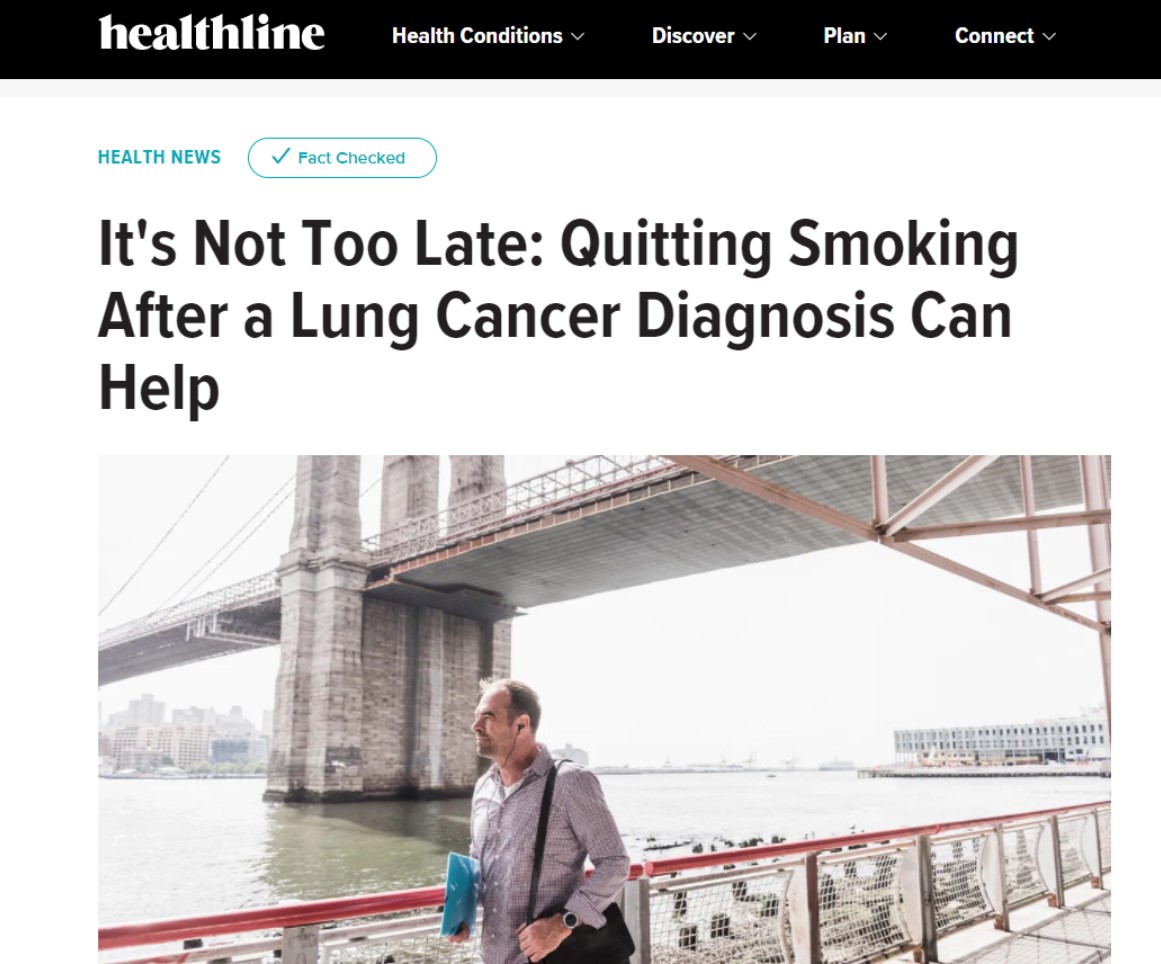Expand the chevron next to Discover
The image size is (1161, 964).
point(749,36)
